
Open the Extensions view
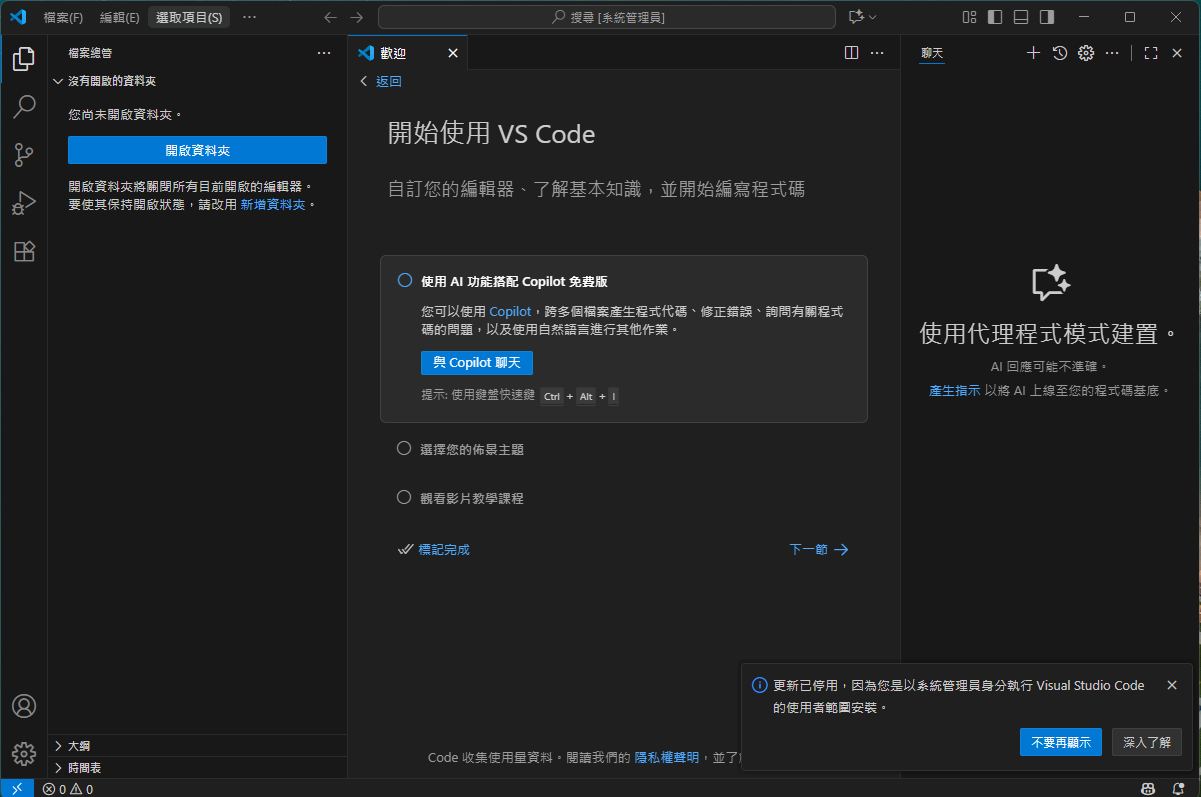pos(24,251)
